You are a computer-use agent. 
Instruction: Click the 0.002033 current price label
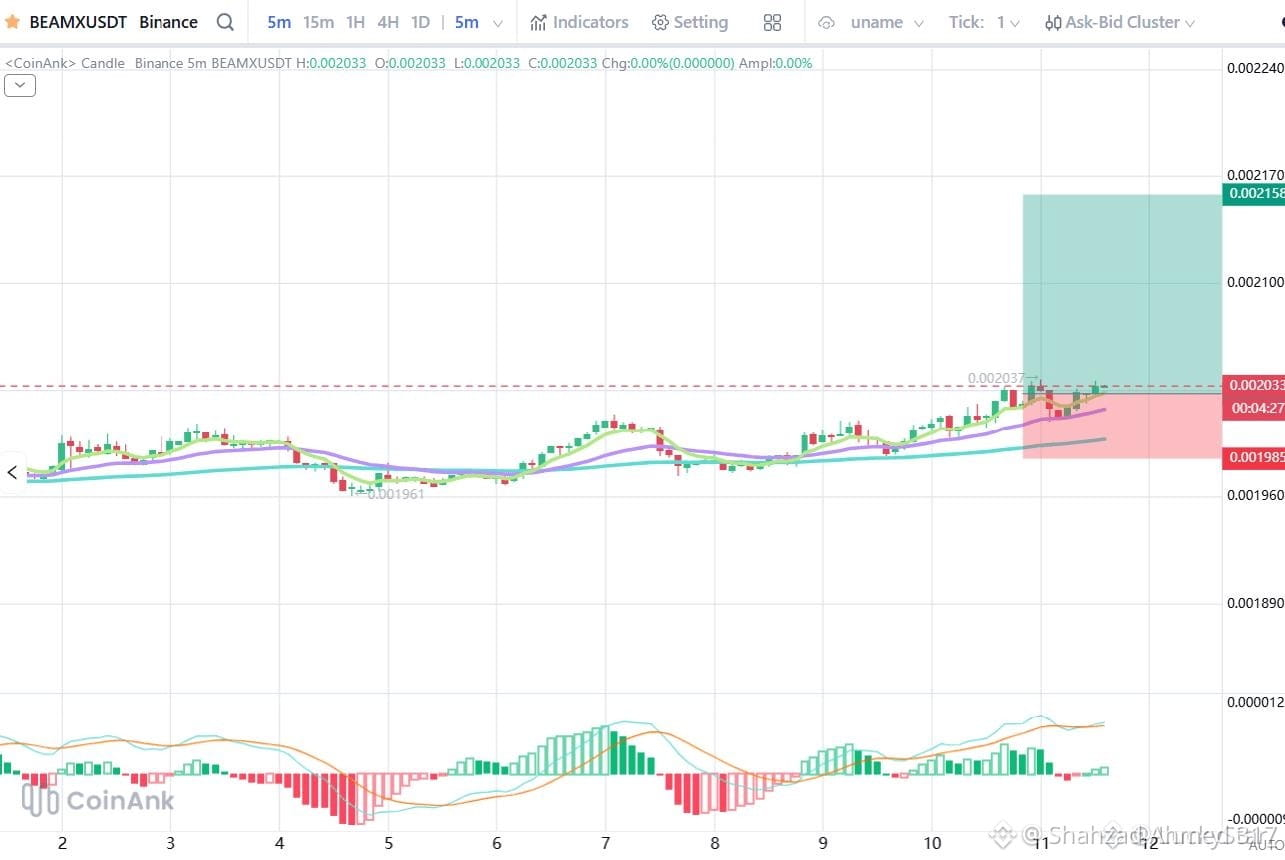pyautogui.click(x=1254, y=385)
